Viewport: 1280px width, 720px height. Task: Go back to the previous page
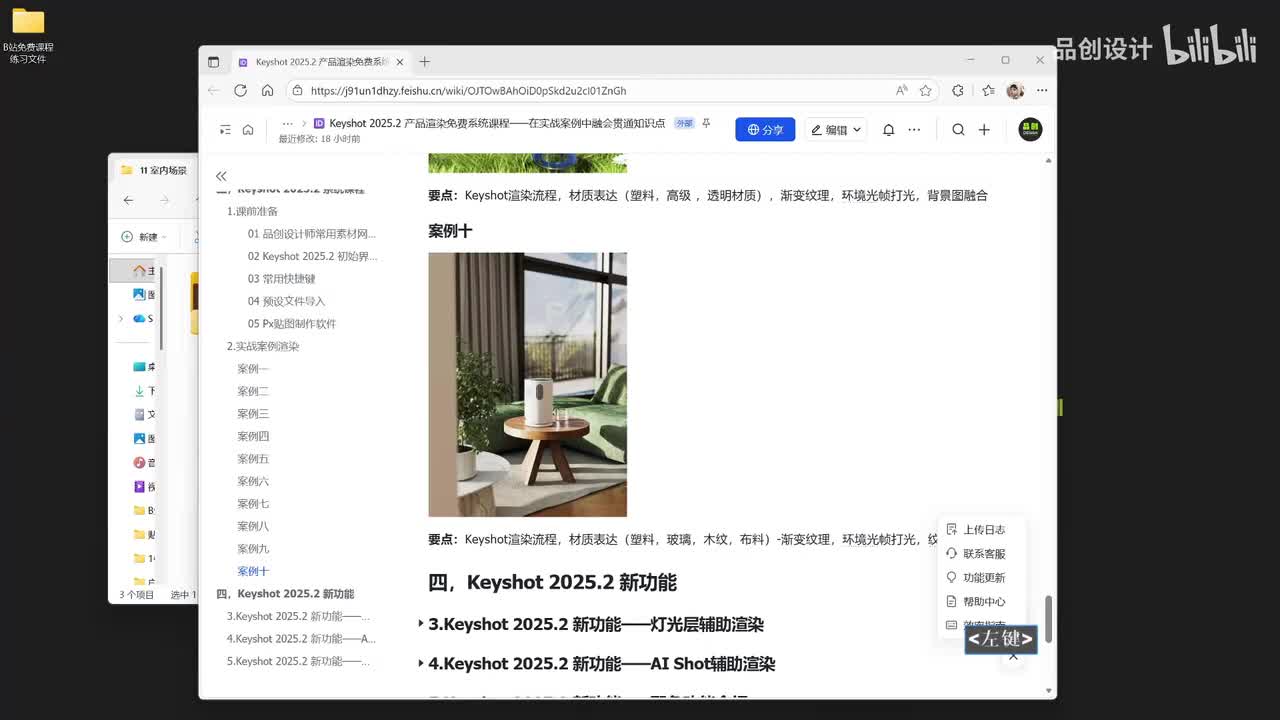[213, 90]
